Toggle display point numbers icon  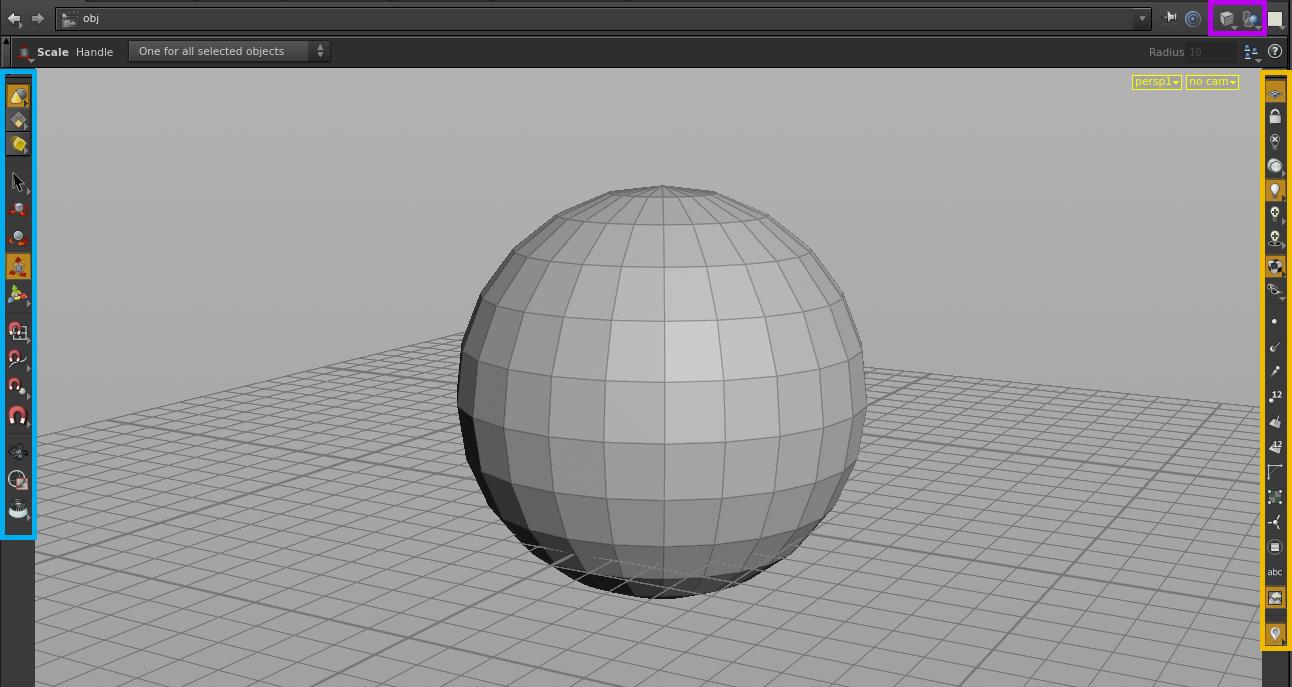point(1275,397)
